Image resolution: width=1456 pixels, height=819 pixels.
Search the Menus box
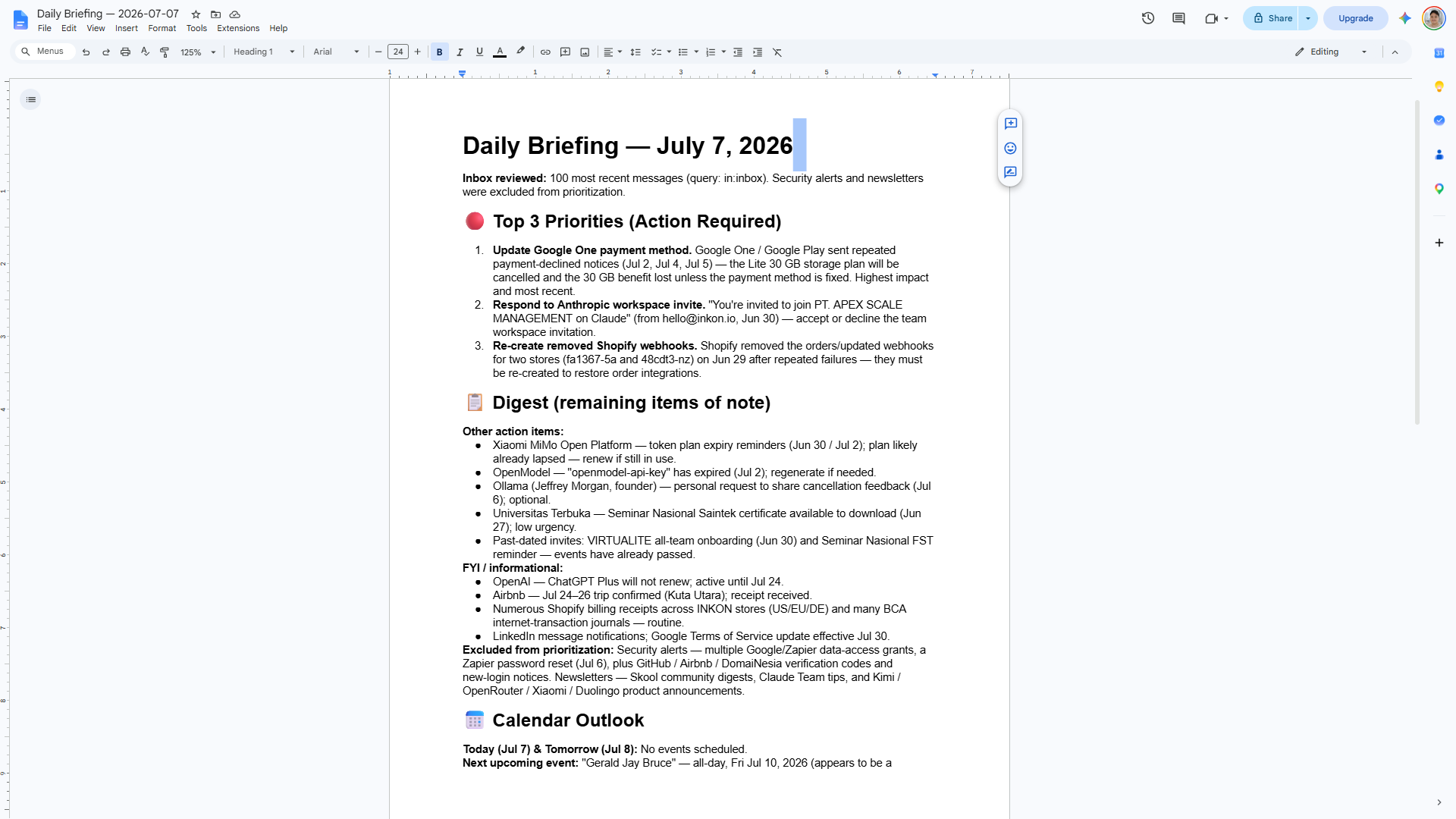45,52
